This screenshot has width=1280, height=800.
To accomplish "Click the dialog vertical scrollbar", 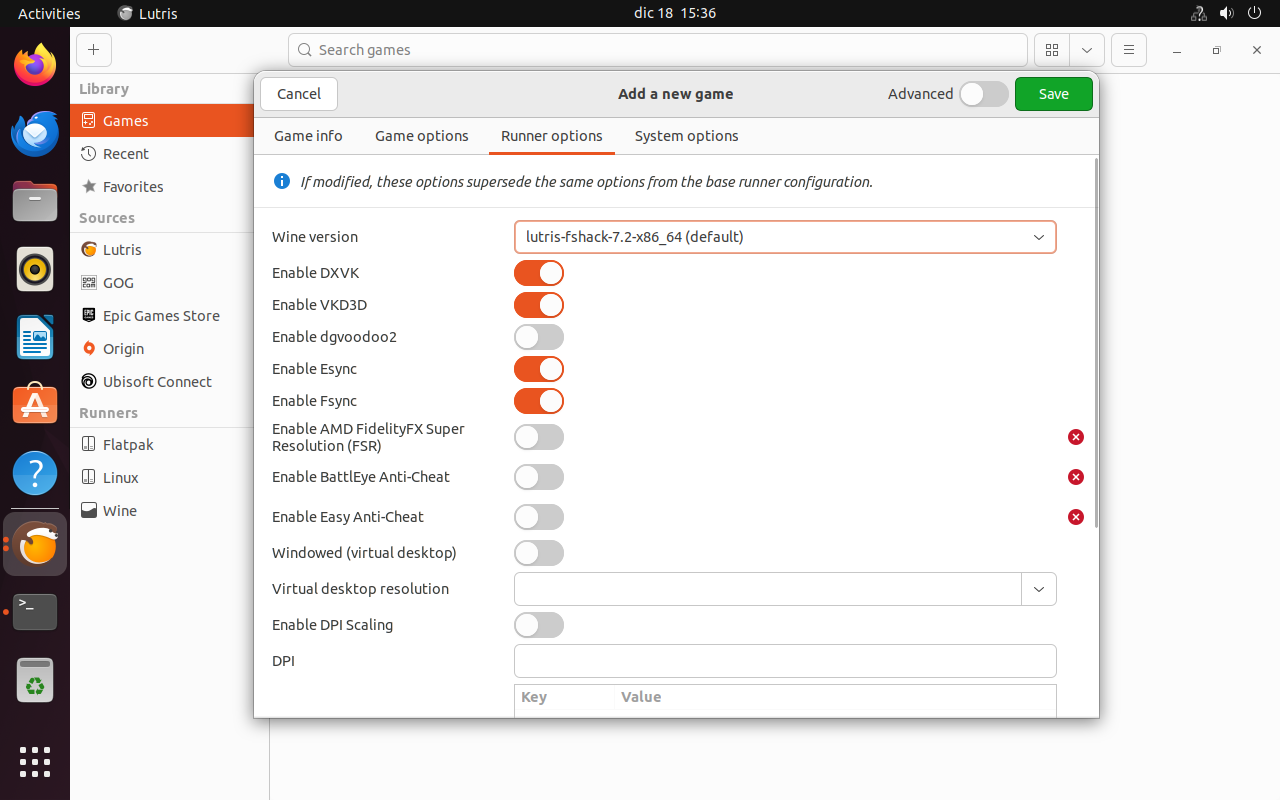I will click(1097, 342).
